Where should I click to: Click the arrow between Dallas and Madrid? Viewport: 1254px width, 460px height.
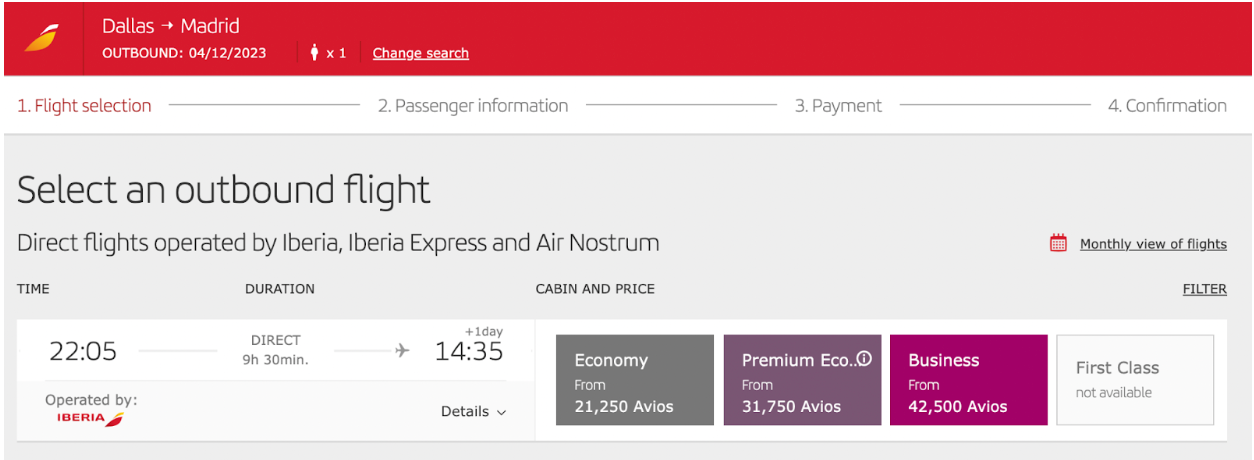pyautogui.click(x=168, y=27)
